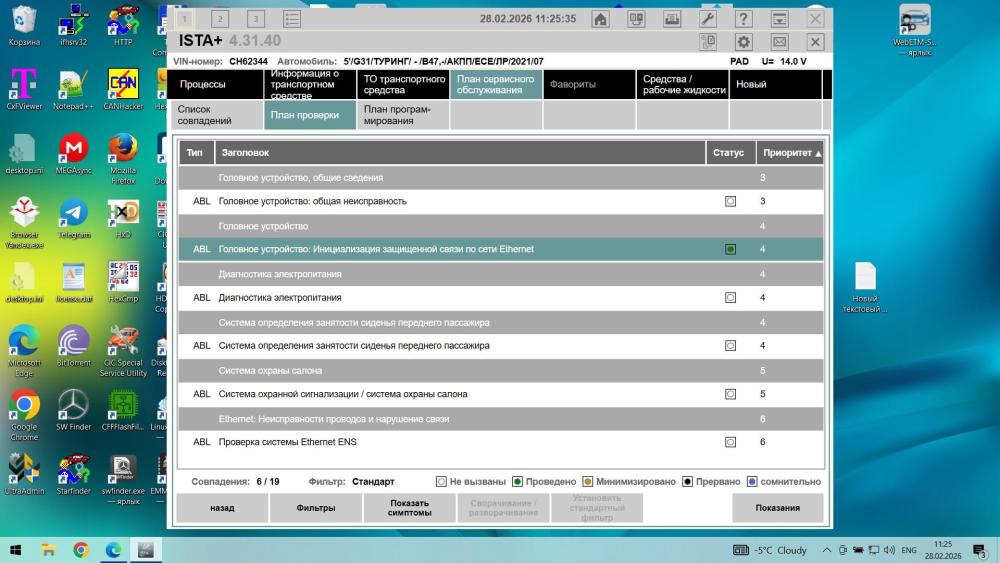The height and width of the screenshot is (563, 1000).
Task: Sort by the 'Тип' column header
Action: pyautogui.click(x=195, y=153)
